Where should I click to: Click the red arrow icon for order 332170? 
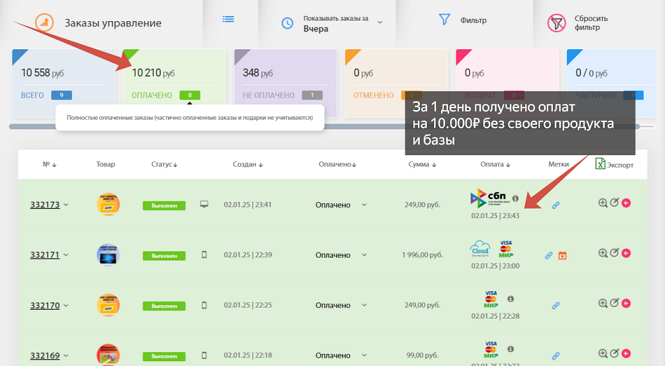[626, 303]
